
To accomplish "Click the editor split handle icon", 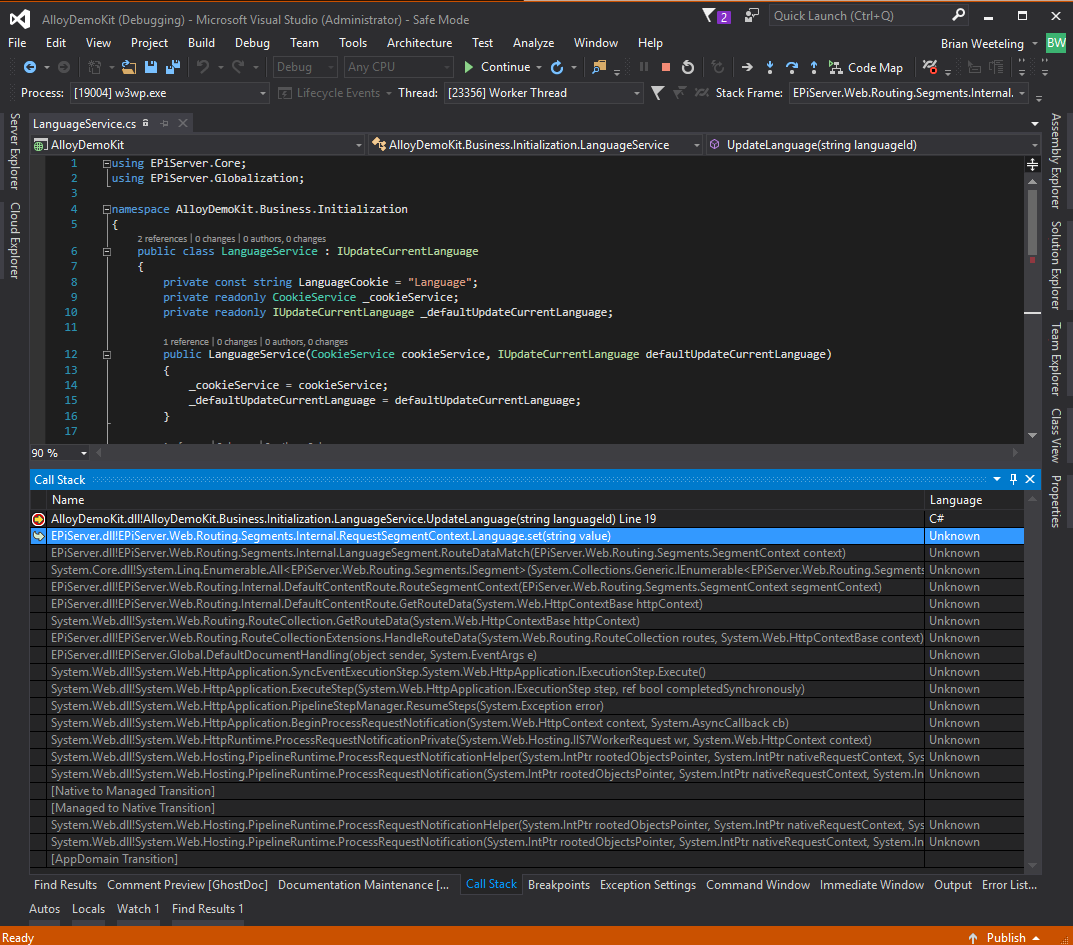I will point(1032,164).
